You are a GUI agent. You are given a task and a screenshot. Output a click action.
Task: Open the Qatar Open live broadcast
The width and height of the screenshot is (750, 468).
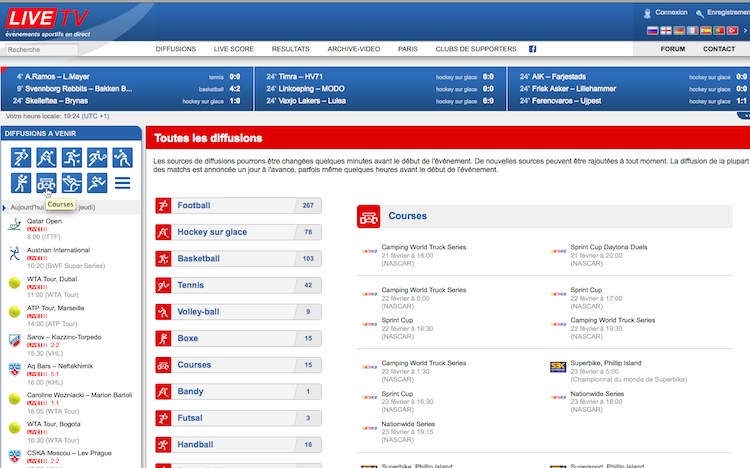tap(44, 221)
